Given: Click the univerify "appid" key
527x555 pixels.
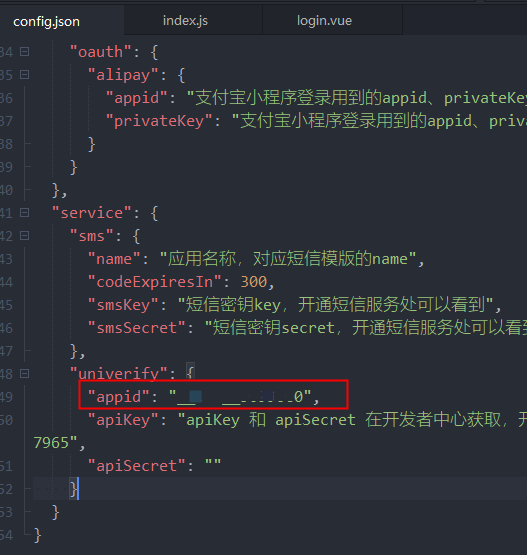Looking at the screenshot, I should click(x=119, y=397).
